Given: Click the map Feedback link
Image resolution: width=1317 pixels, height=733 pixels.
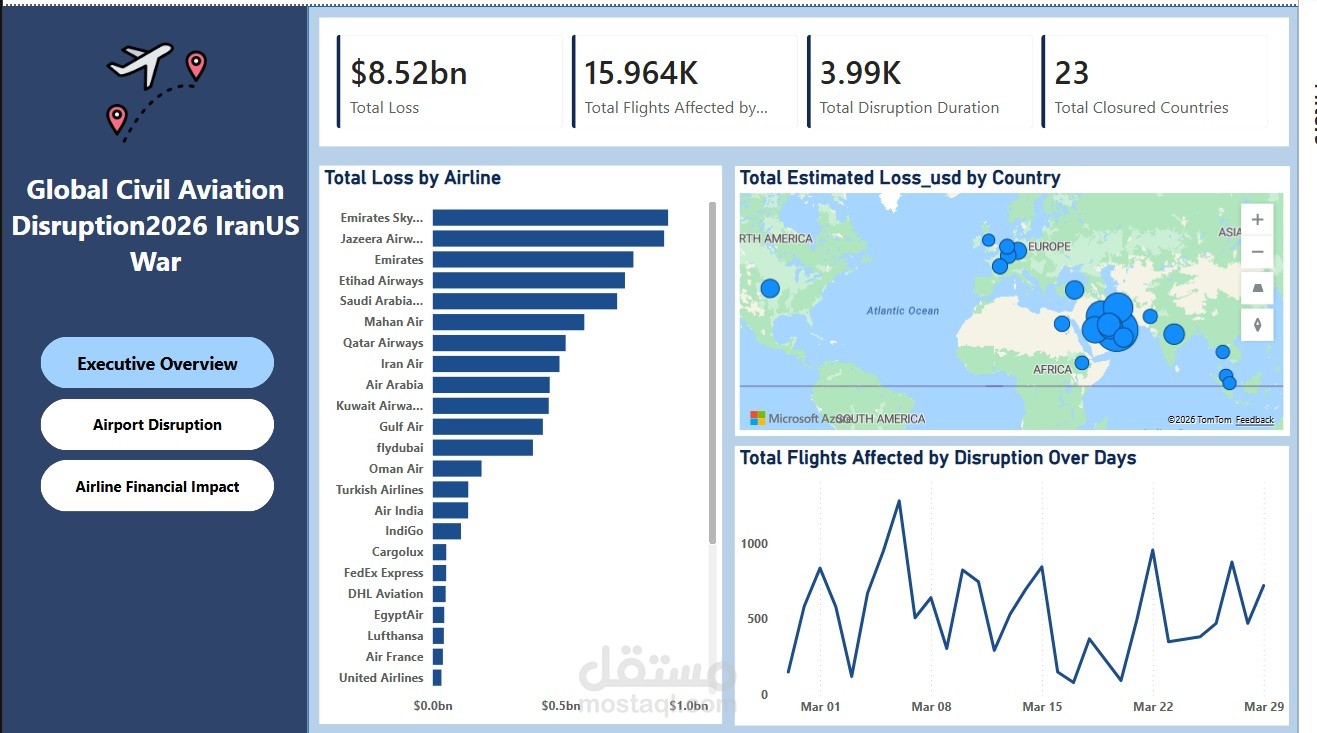Looking at the screenshot, I should [x=1255, y=420].
